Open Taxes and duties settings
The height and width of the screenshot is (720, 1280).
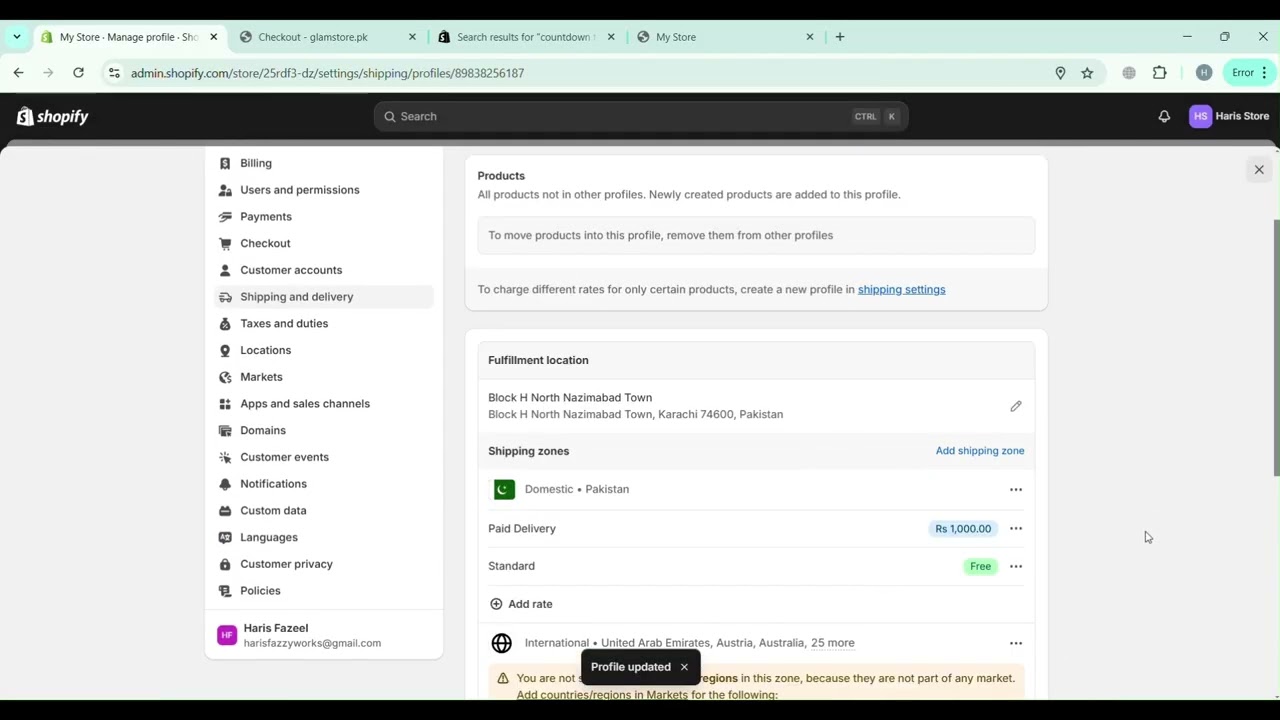pos(323,323)
